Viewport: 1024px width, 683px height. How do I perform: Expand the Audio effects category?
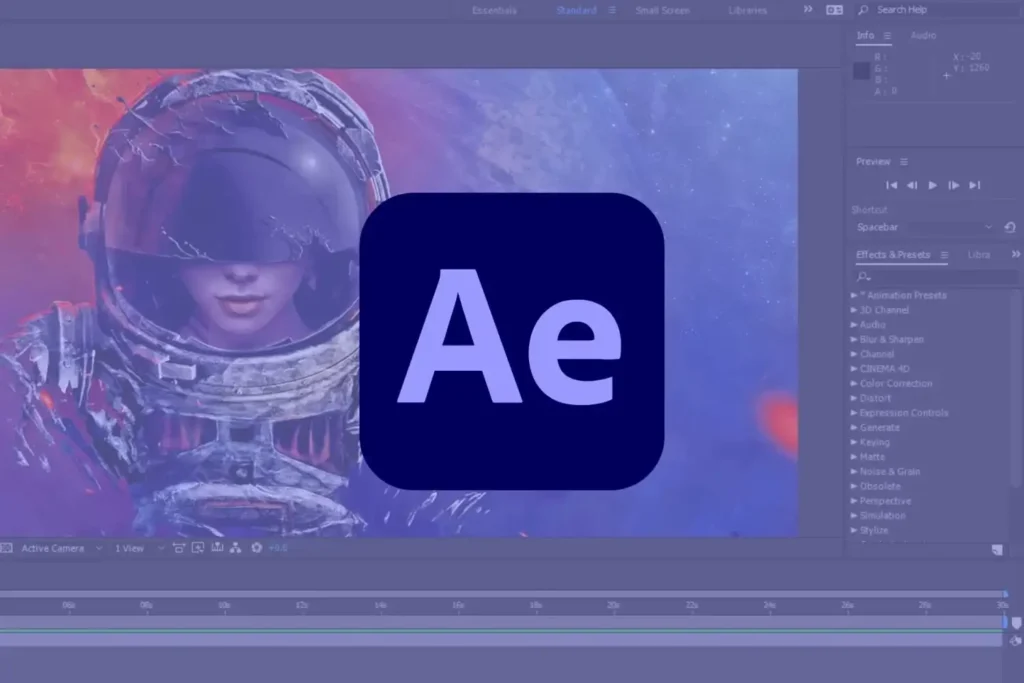[x=854, y=325]
